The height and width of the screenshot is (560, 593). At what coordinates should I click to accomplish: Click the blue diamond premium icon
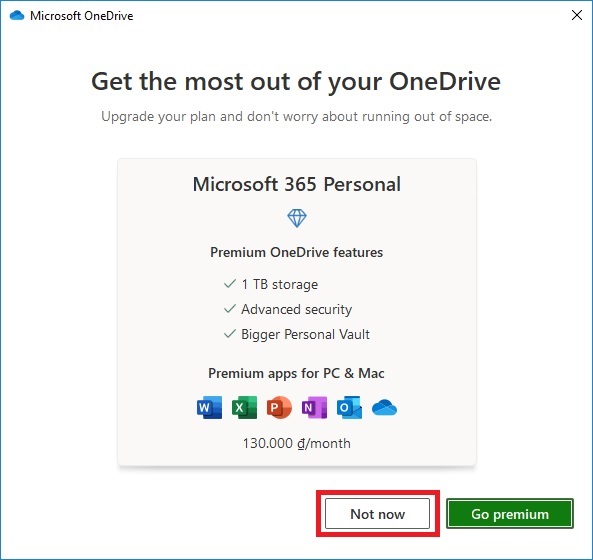pyautogui.click(x=297, y=218)
